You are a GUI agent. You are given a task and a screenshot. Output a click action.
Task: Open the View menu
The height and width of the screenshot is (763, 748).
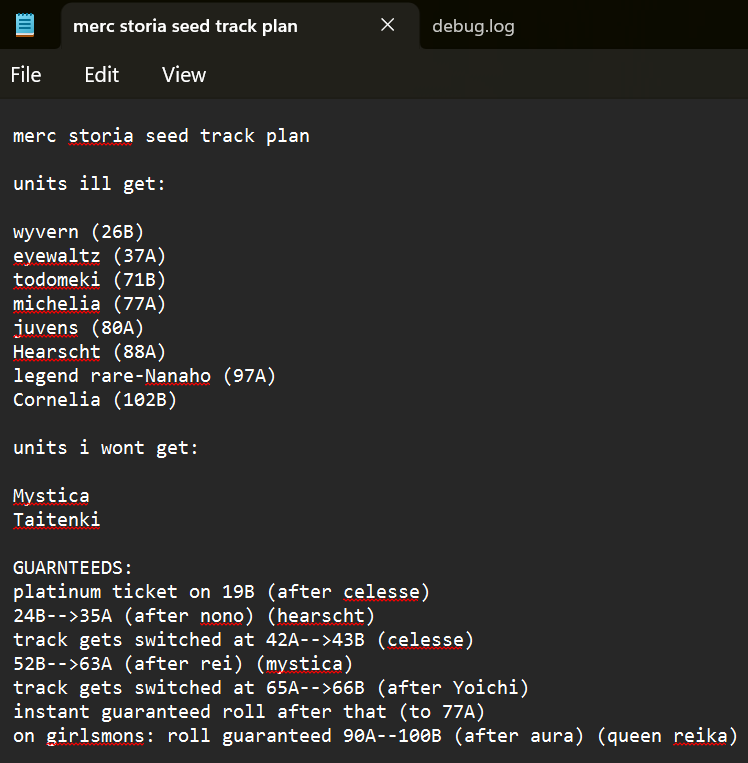184,75
